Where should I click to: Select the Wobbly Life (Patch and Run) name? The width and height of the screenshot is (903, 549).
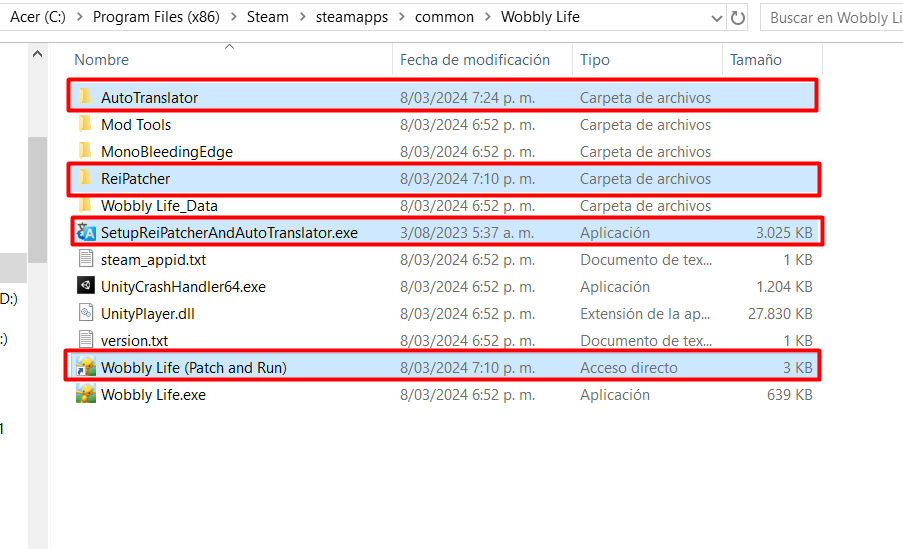pos(194,368)
